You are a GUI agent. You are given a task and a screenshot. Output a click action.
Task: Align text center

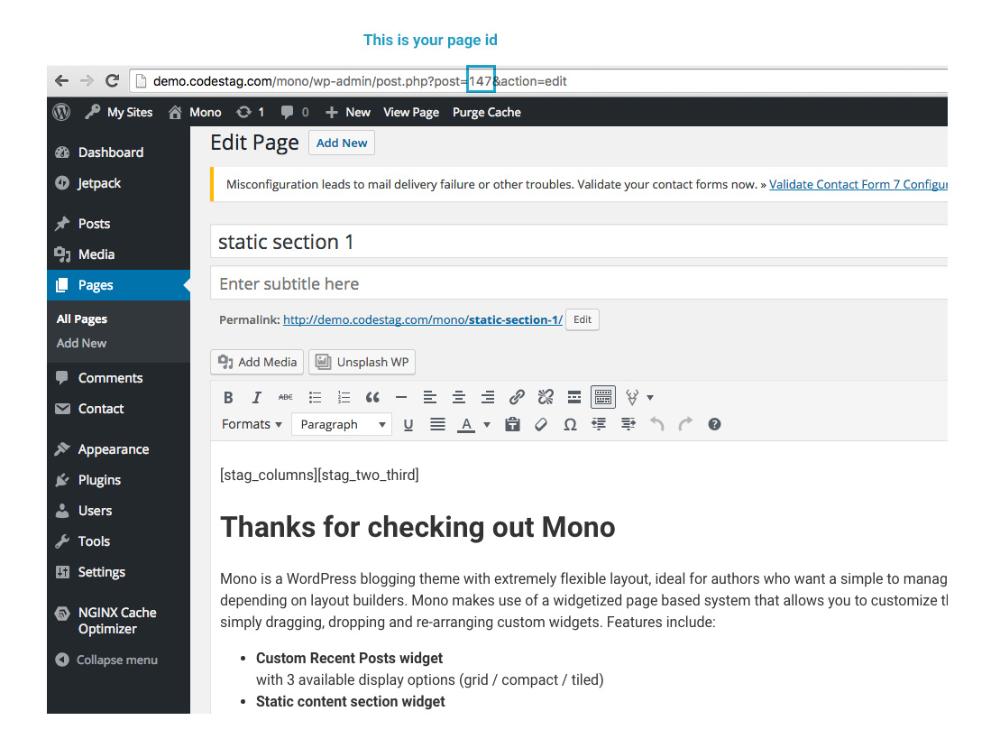[x=459, y=398]
